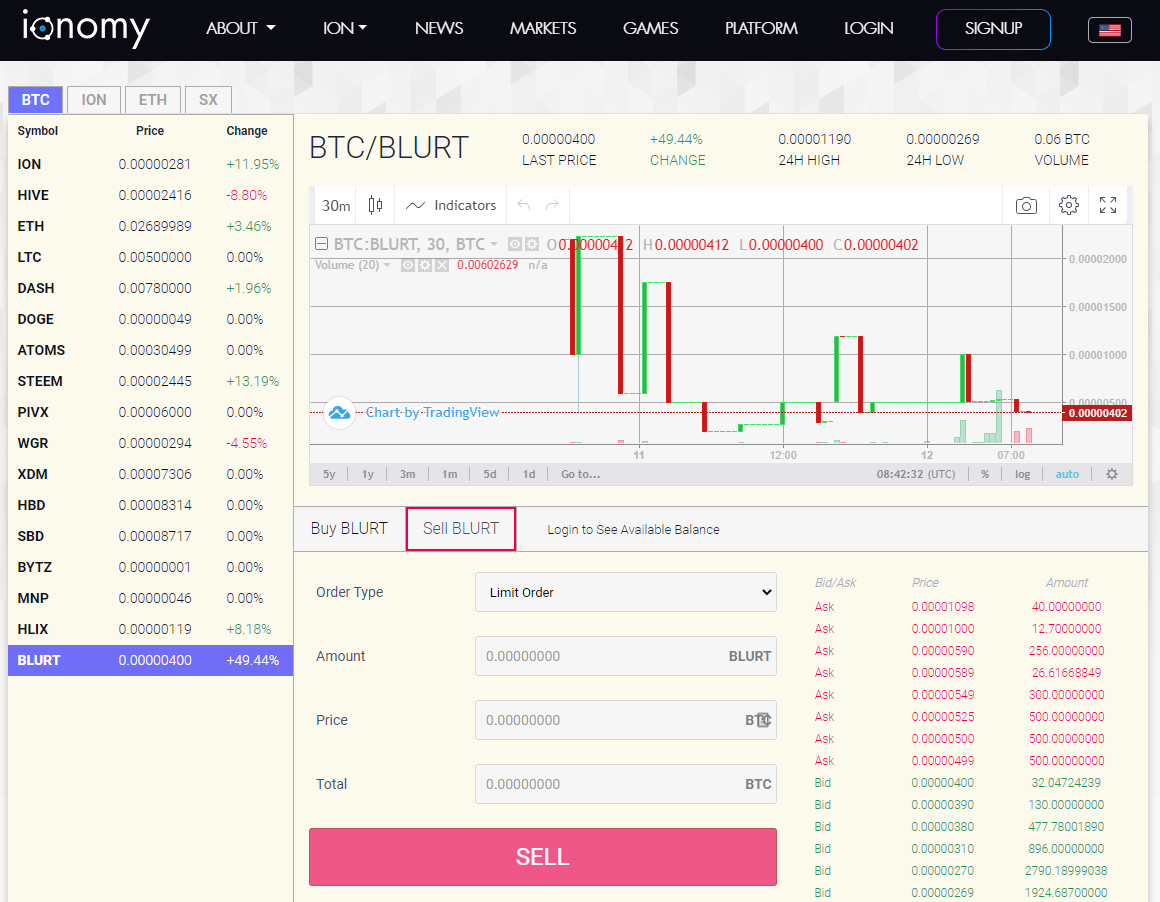Open chart properties gear in top toolbar
The width and height of the screenshot is (1160, 902).
[x=1069, y=205]
